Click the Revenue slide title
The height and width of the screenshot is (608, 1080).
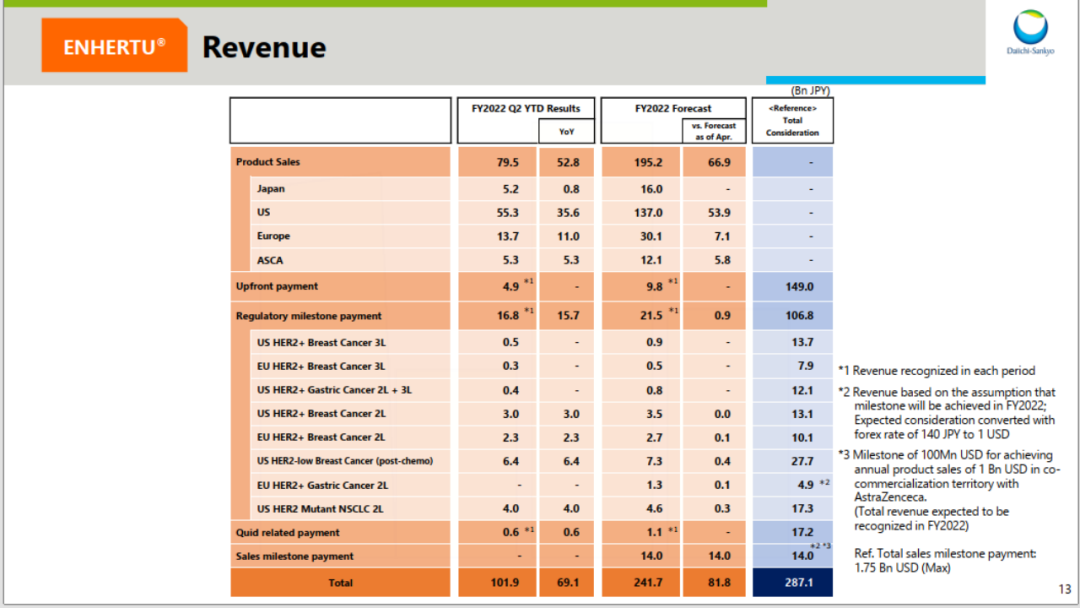click(264, 47)
